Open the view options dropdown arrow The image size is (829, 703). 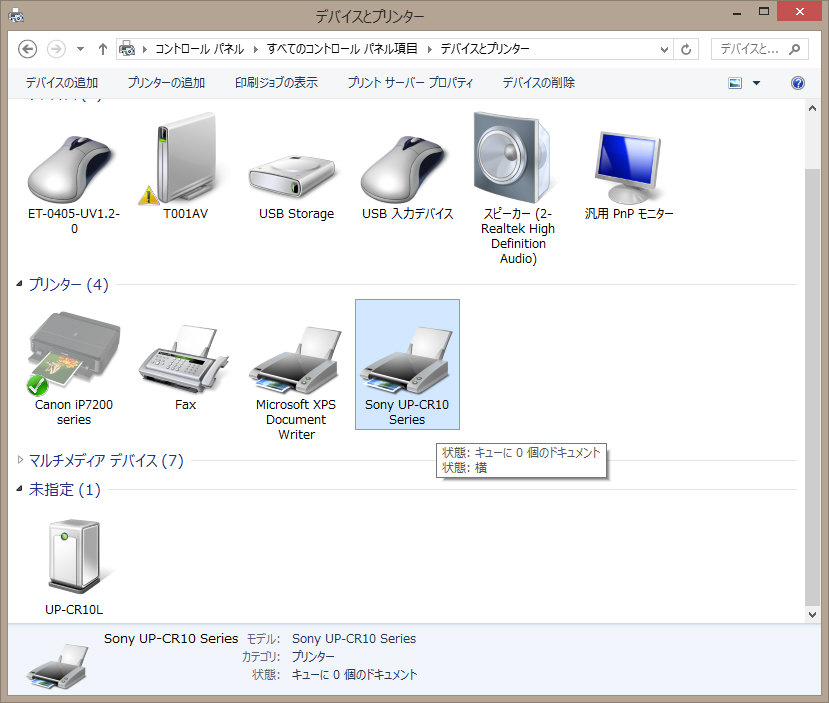coord(756,83)
